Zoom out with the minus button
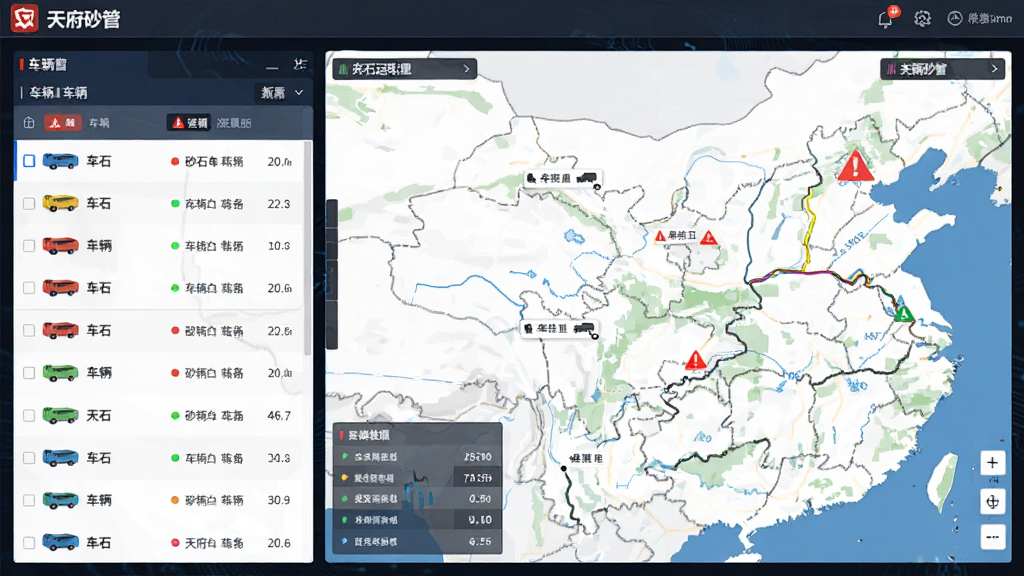The image size is (1024, 576). tap(992, 537)
